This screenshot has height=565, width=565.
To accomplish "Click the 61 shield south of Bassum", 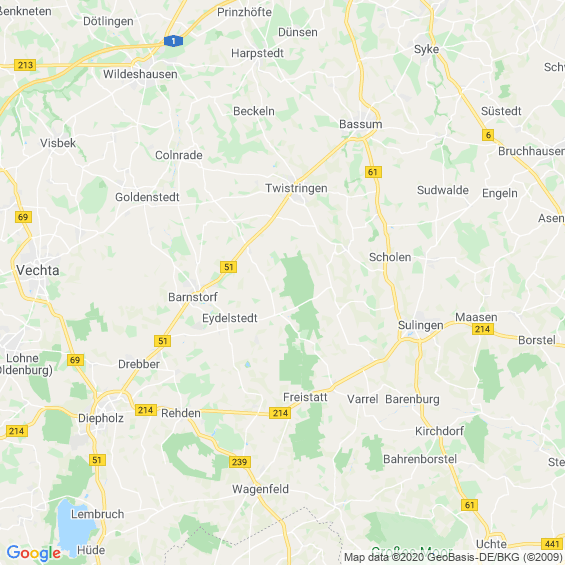I will pos(373,172).
